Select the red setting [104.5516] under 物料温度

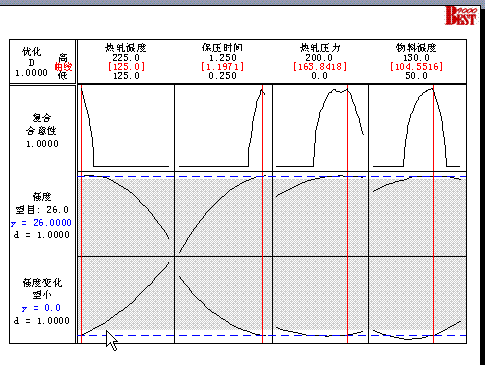[x=416, y=67]
